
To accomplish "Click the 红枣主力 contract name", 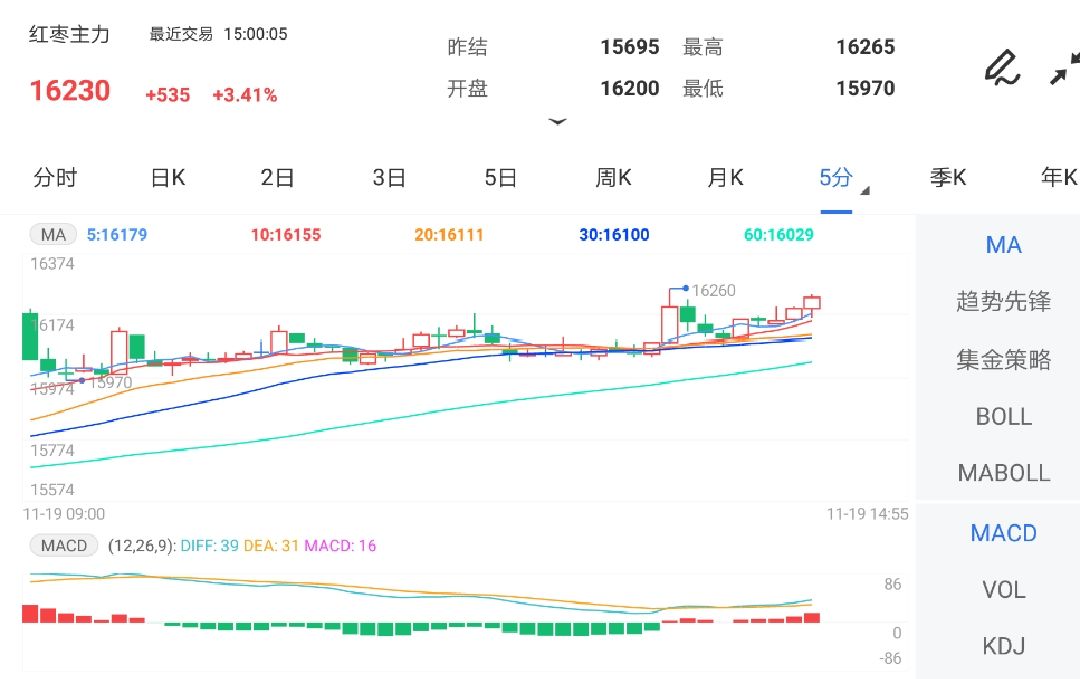I will 69,34.
